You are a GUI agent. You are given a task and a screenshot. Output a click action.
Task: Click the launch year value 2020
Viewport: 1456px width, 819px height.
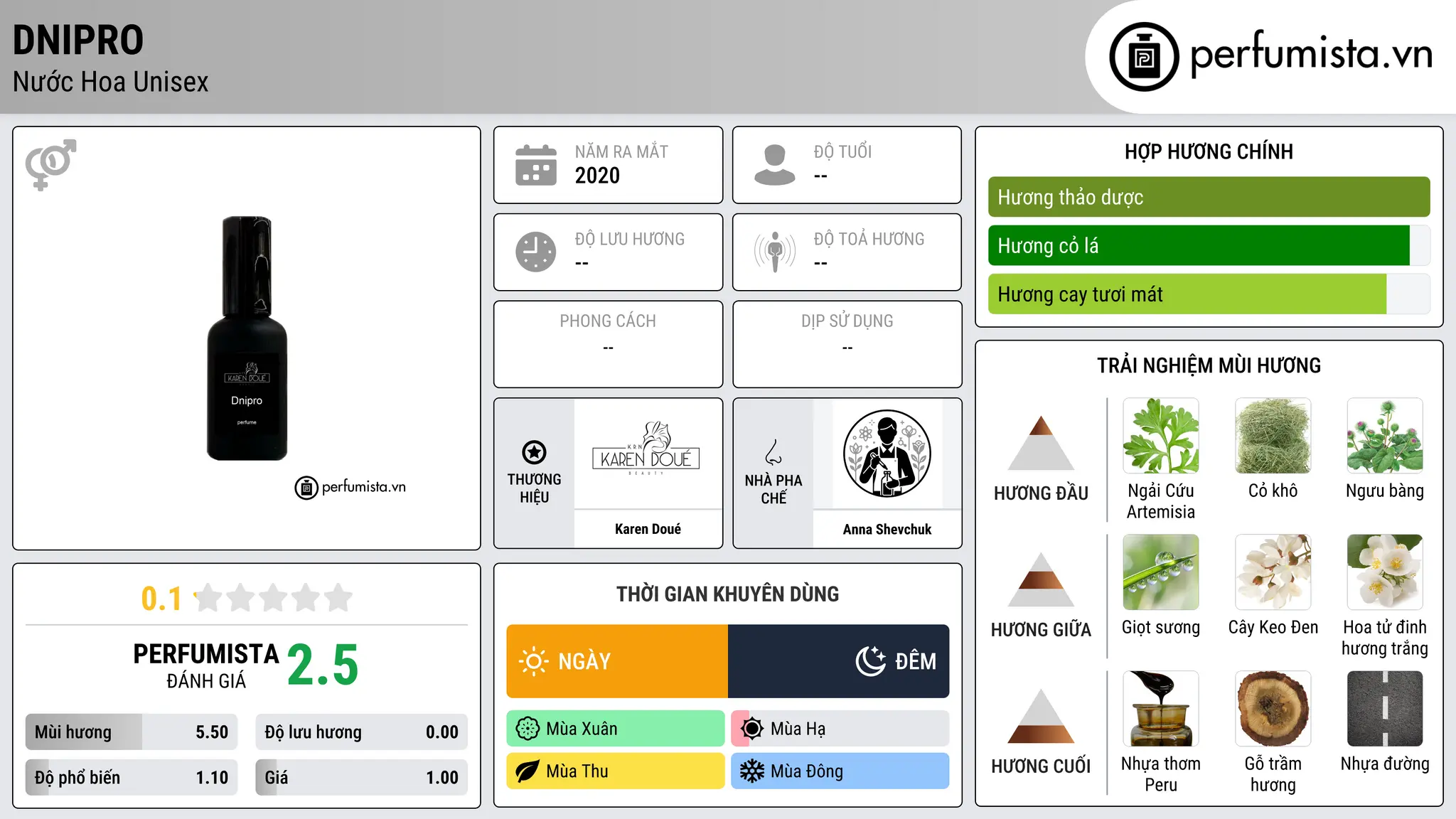[597, 176]
